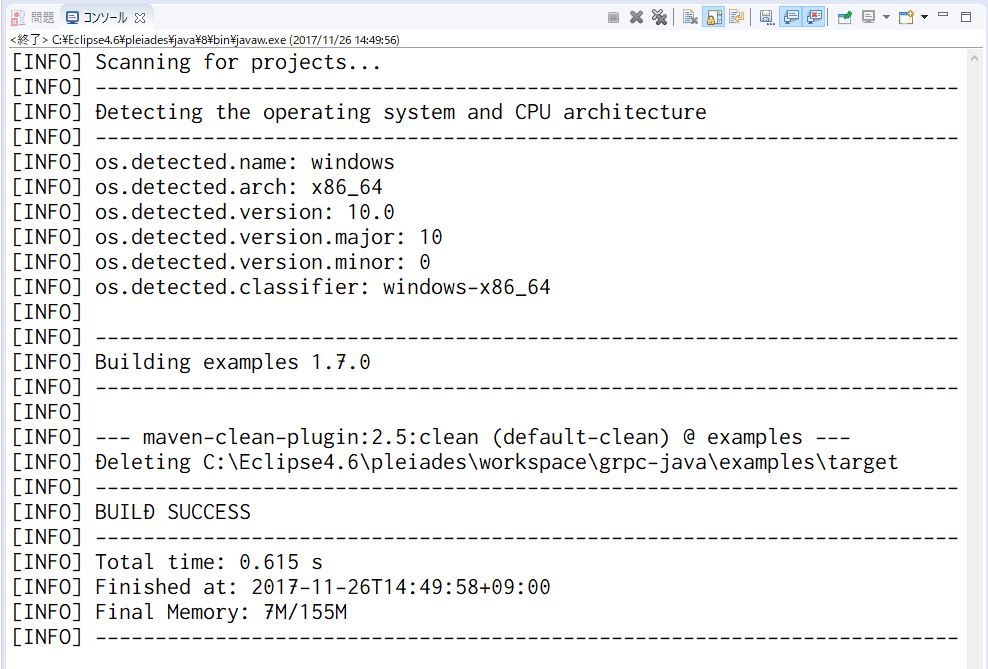
Task: Click the vertical scrollbar of the console
Action: (976, 350)
